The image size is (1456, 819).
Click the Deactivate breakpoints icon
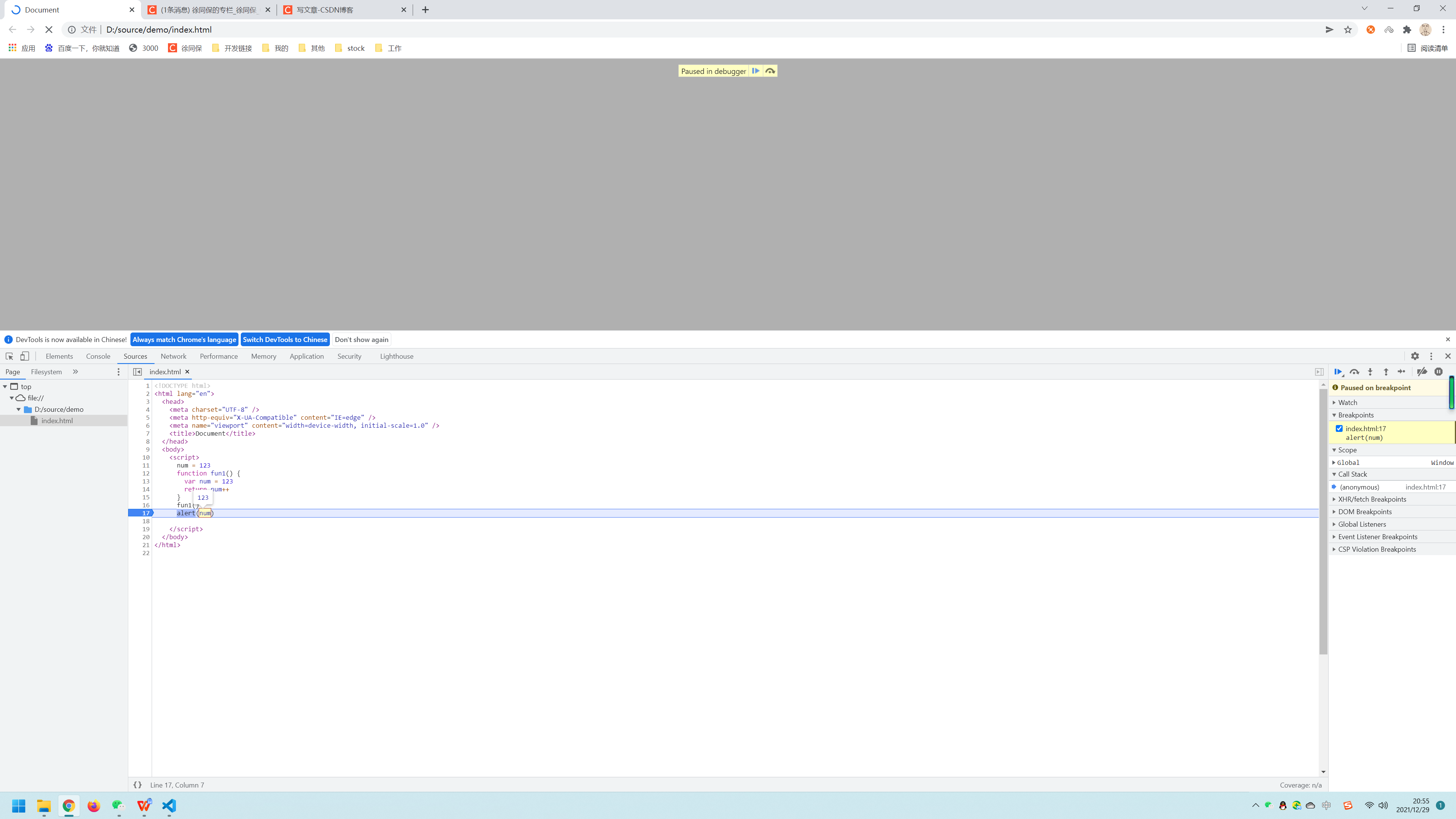[x=1422, y=371]
